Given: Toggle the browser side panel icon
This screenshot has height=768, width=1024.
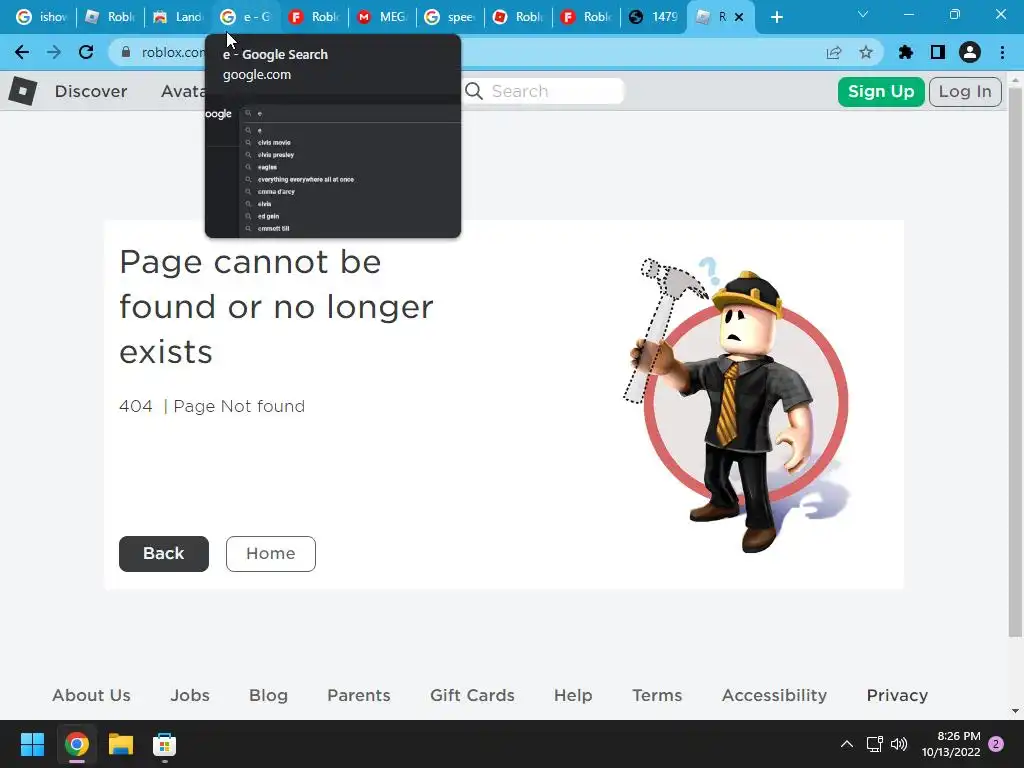Looking at the screenshot, I should point(938,52).
